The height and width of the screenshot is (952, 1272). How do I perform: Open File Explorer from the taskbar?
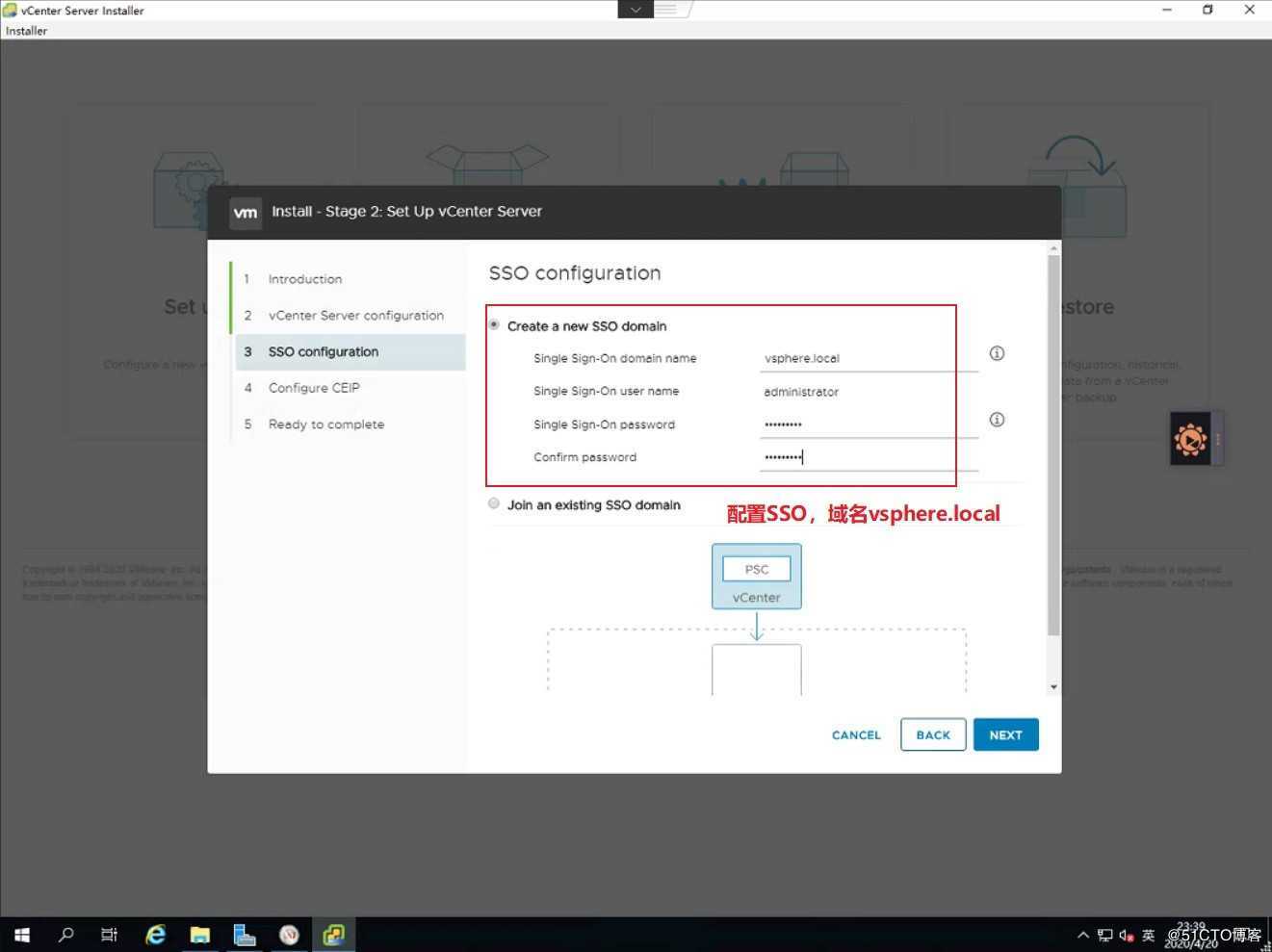pyautogui.click(x=199, y=935)
